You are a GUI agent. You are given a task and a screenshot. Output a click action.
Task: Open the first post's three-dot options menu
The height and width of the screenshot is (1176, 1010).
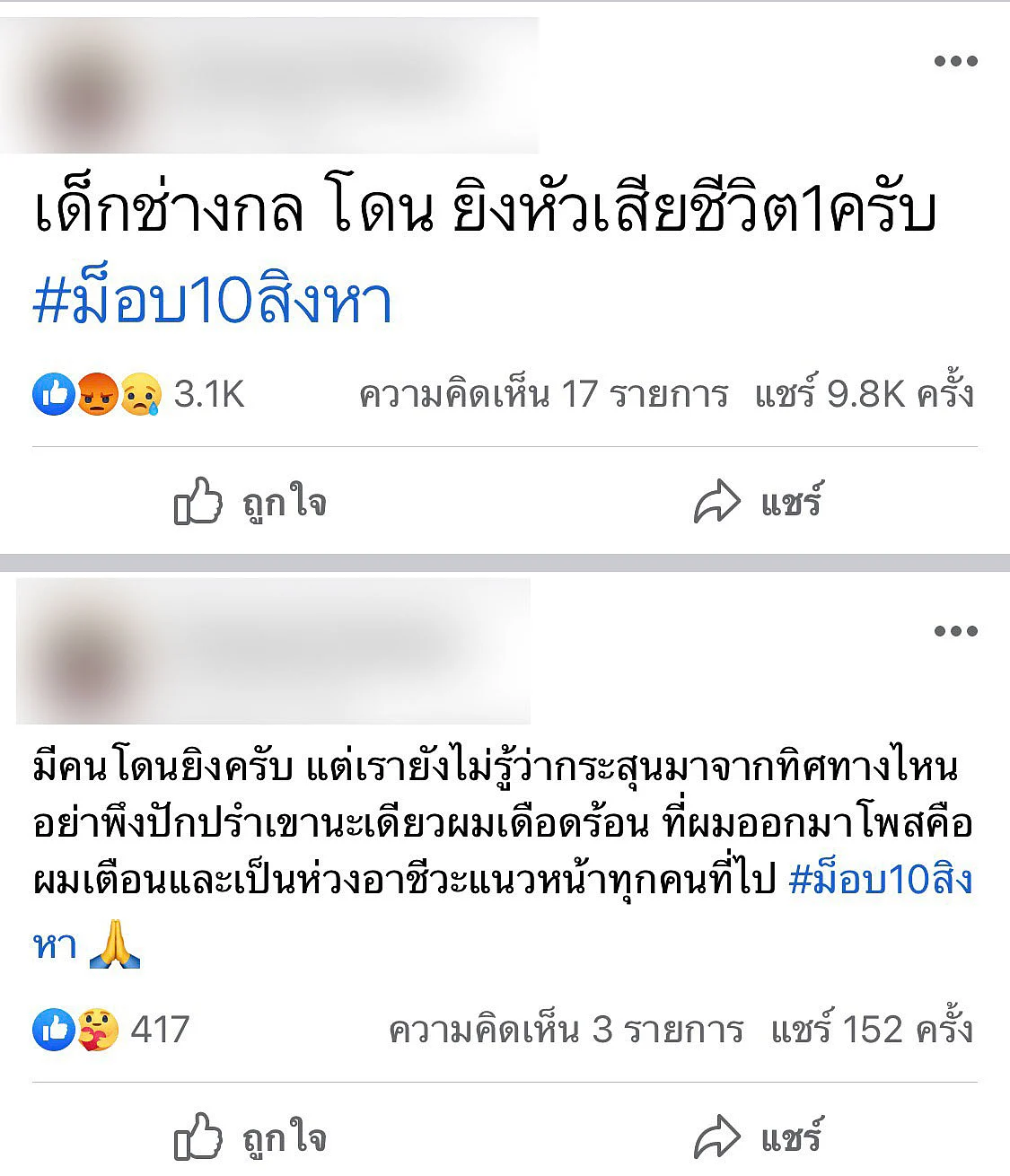point(955,61)
